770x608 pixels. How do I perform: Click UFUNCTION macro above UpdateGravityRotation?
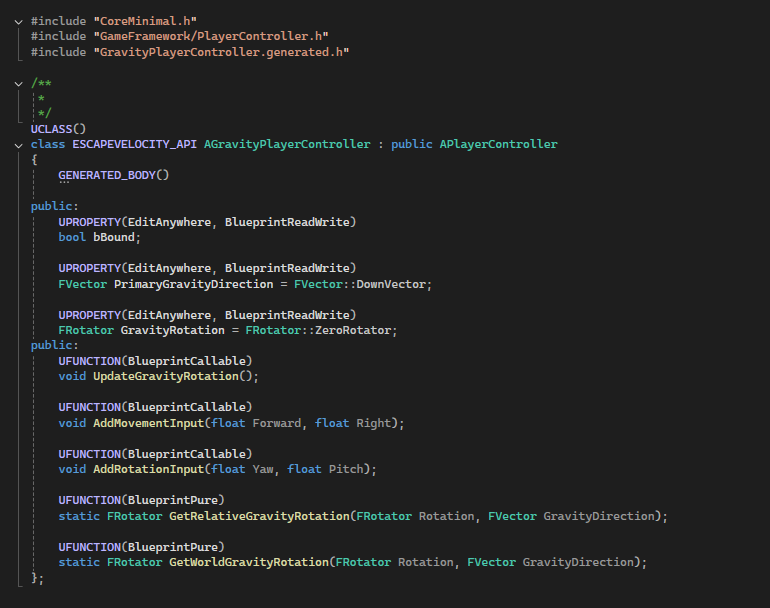89,361
